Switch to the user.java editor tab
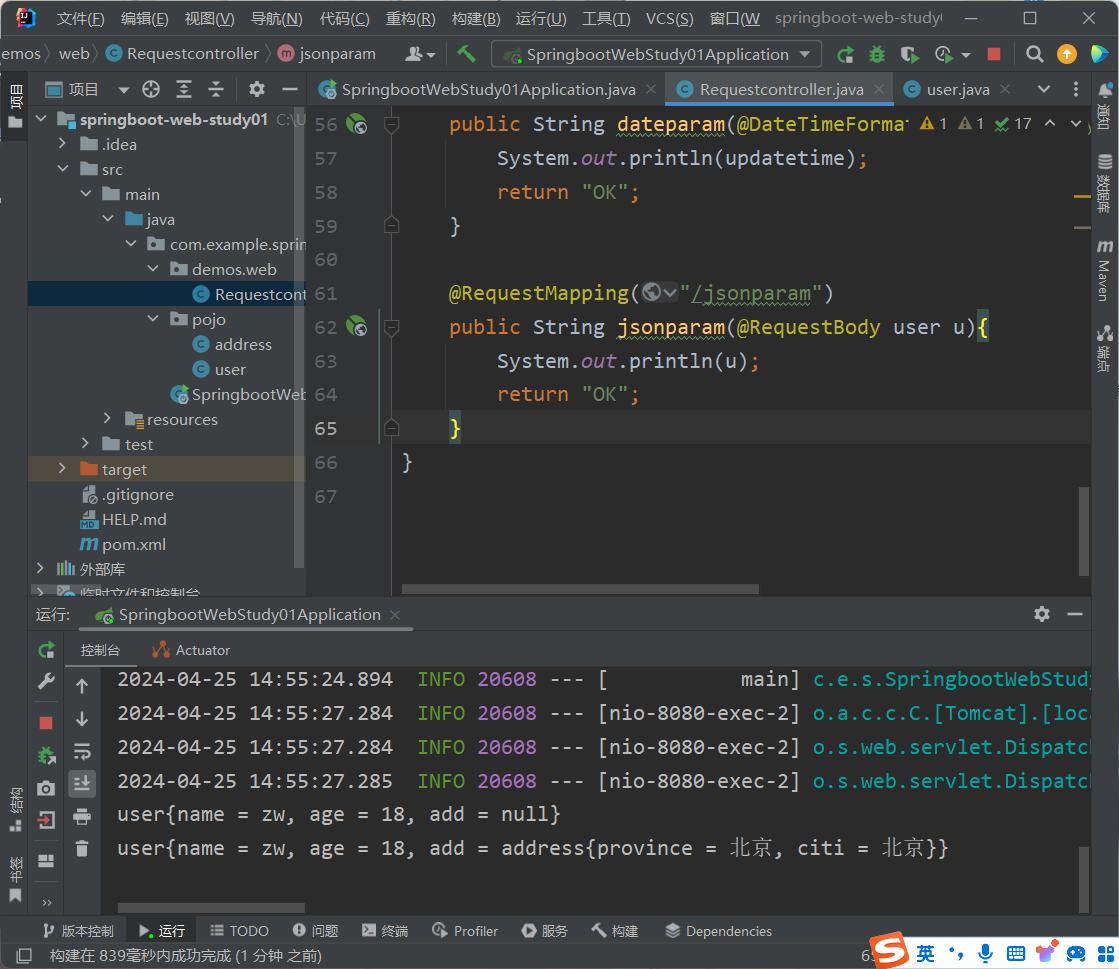 tap(957, 90)
